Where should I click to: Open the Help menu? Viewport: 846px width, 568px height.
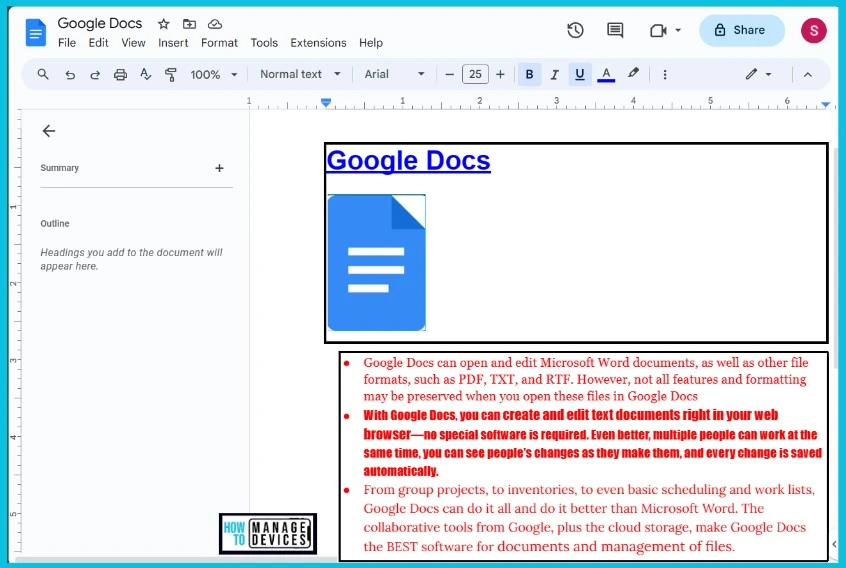point(371,43)
